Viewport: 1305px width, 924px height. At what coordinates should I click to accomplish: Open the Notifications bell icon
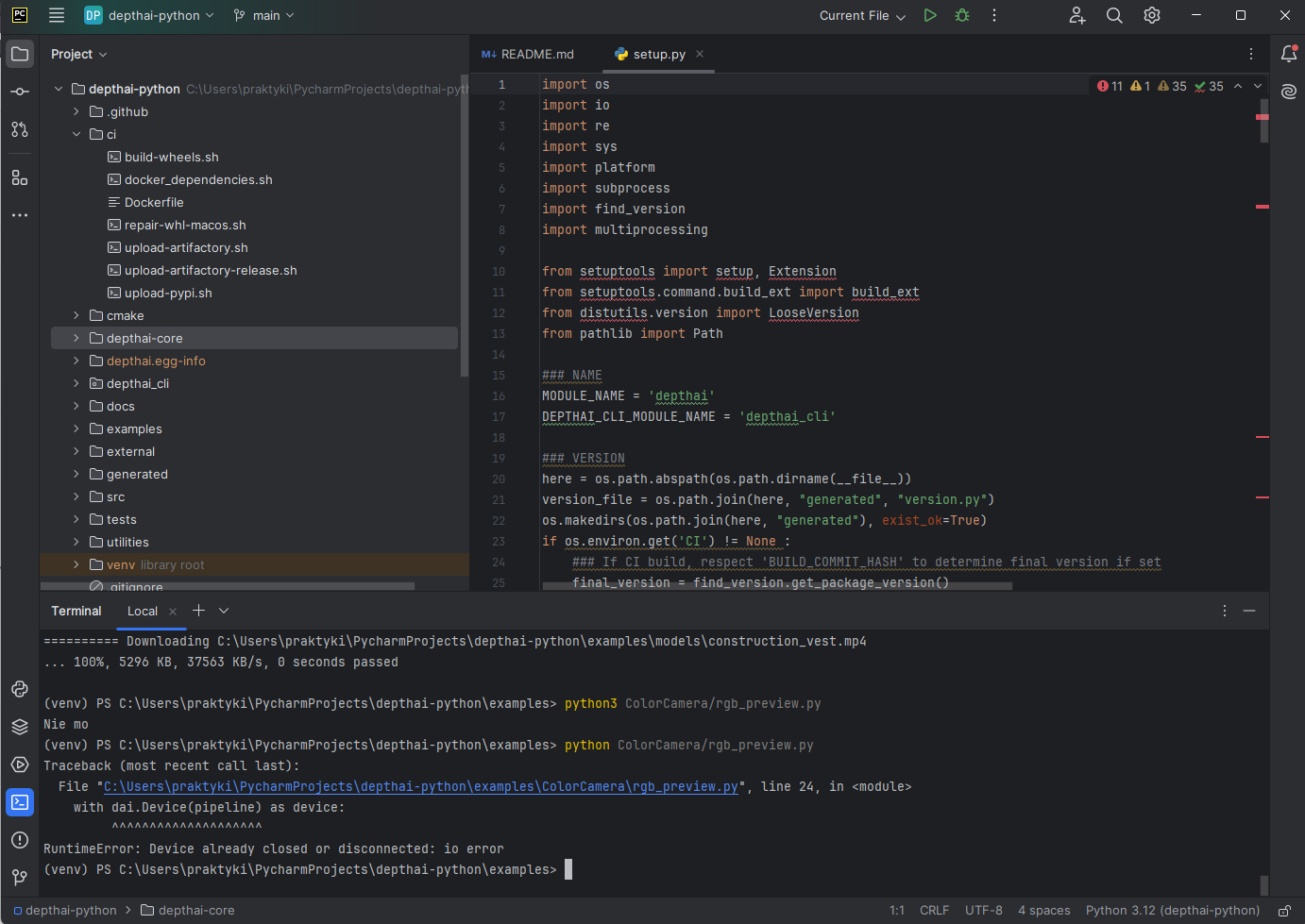point(1289,54)
